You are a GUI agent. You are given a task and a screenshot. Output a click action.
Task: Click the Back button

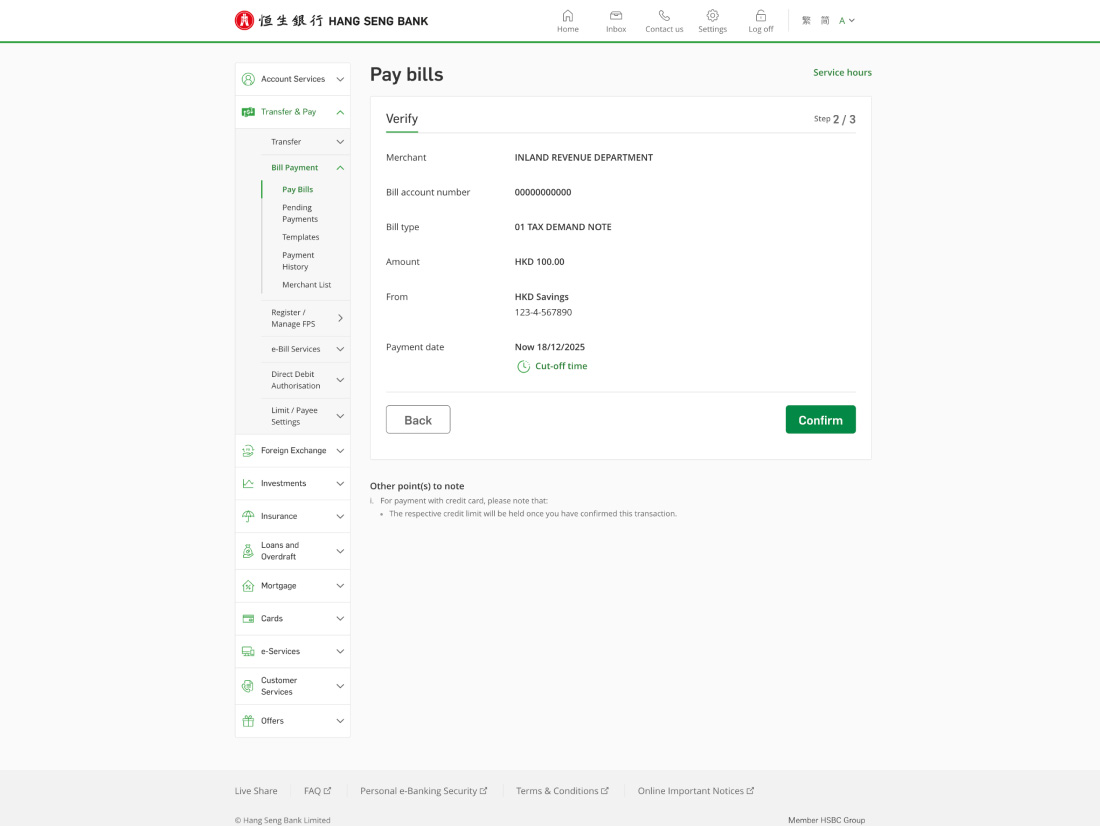coord(418,420)
